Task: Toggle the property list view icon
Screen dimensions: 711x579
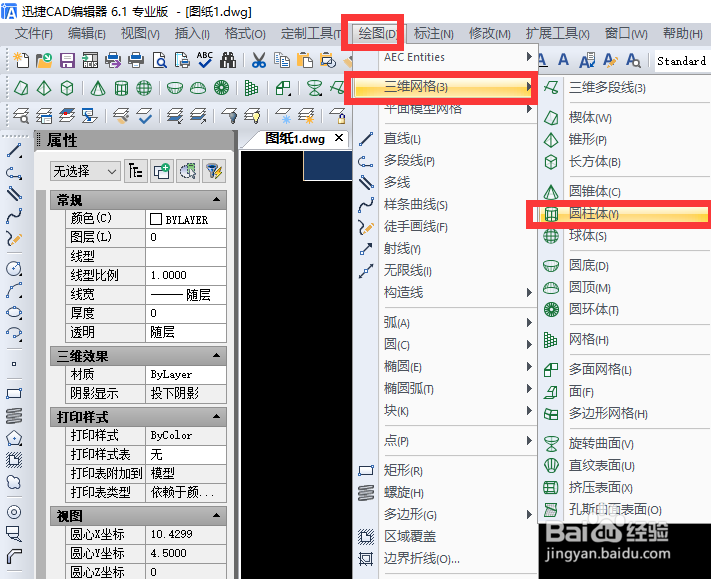Action: pos(136,171)
